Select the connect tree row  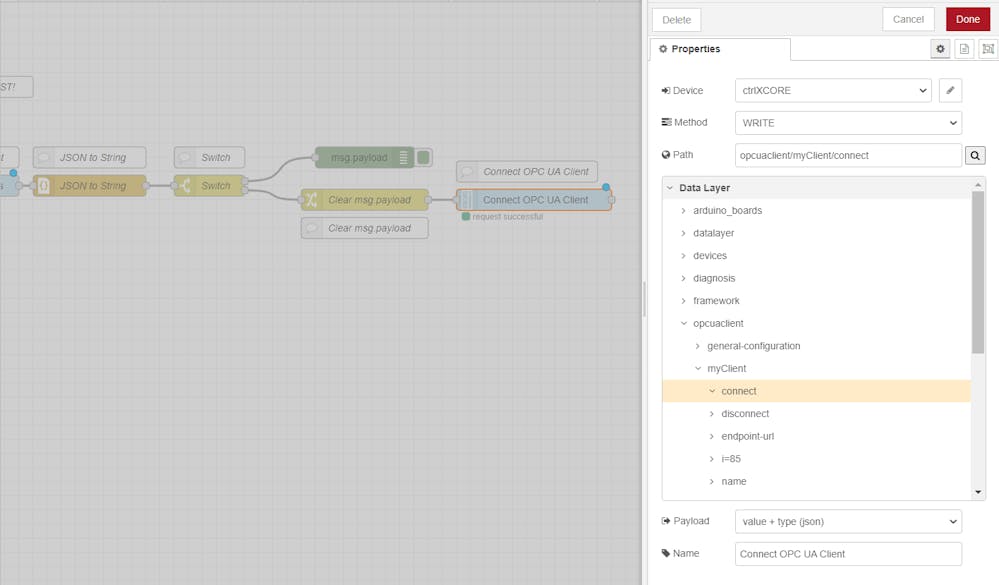coord(816,391)
